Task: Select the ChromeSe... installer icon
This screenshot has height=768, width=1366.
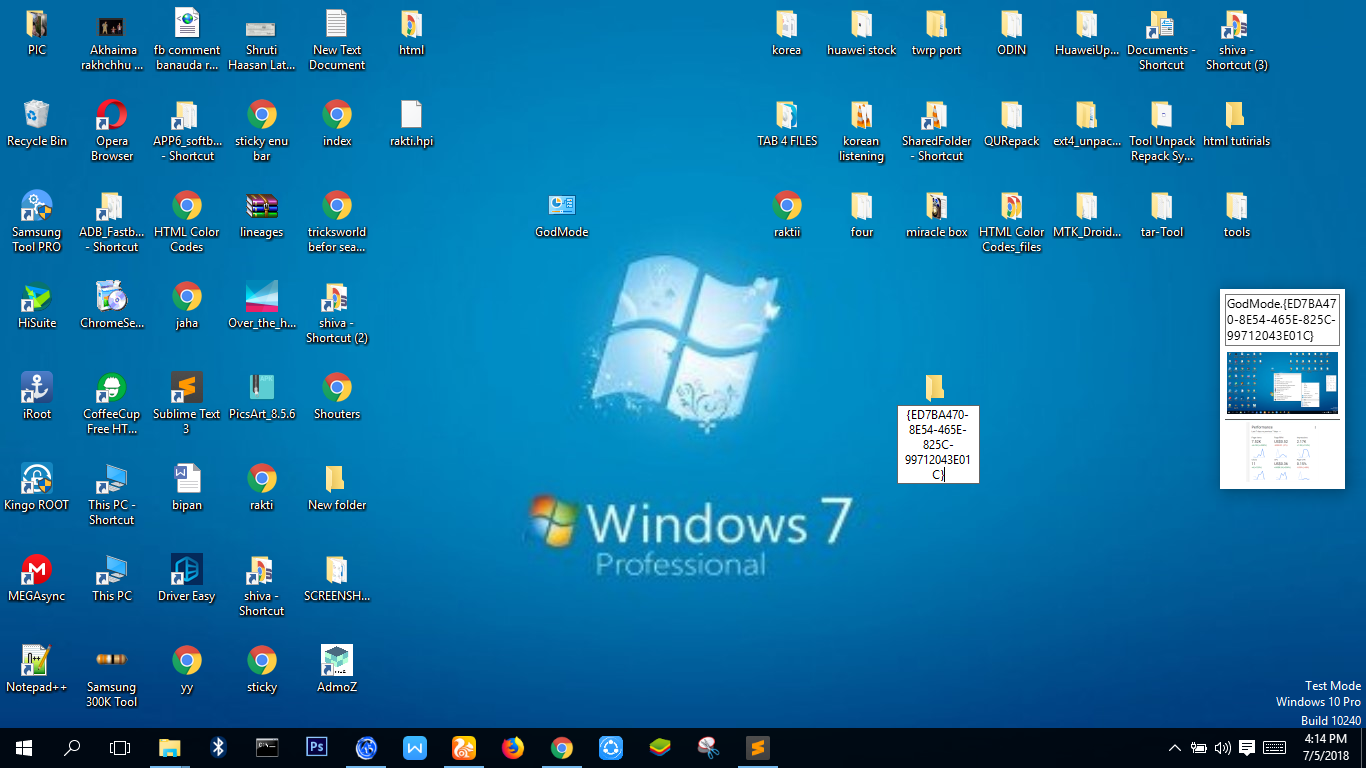Action: pyautogui.click(x=112, y=306)
